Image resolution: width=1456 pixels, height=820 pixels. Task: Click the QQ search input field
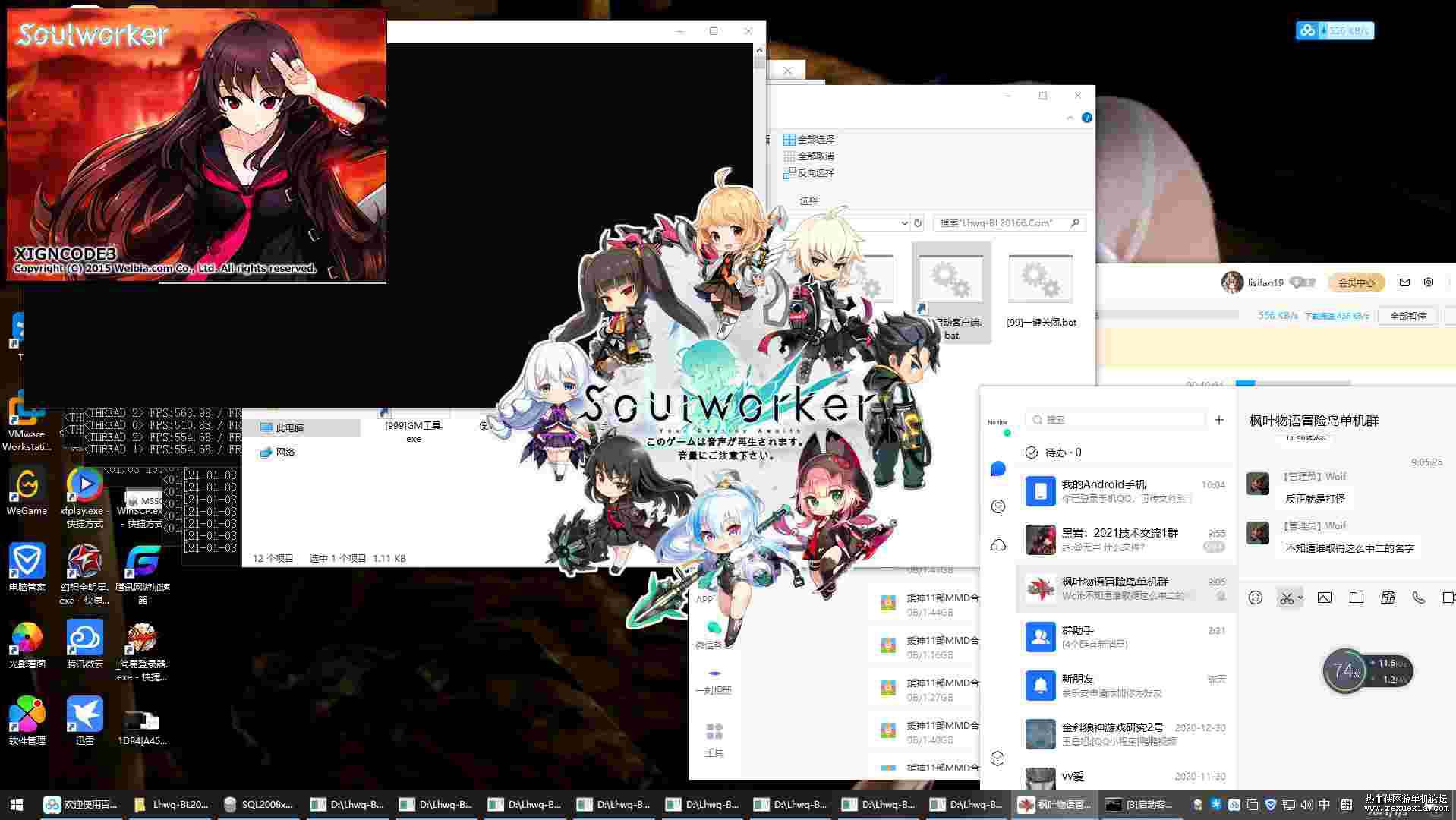(x=1115, y=420)
